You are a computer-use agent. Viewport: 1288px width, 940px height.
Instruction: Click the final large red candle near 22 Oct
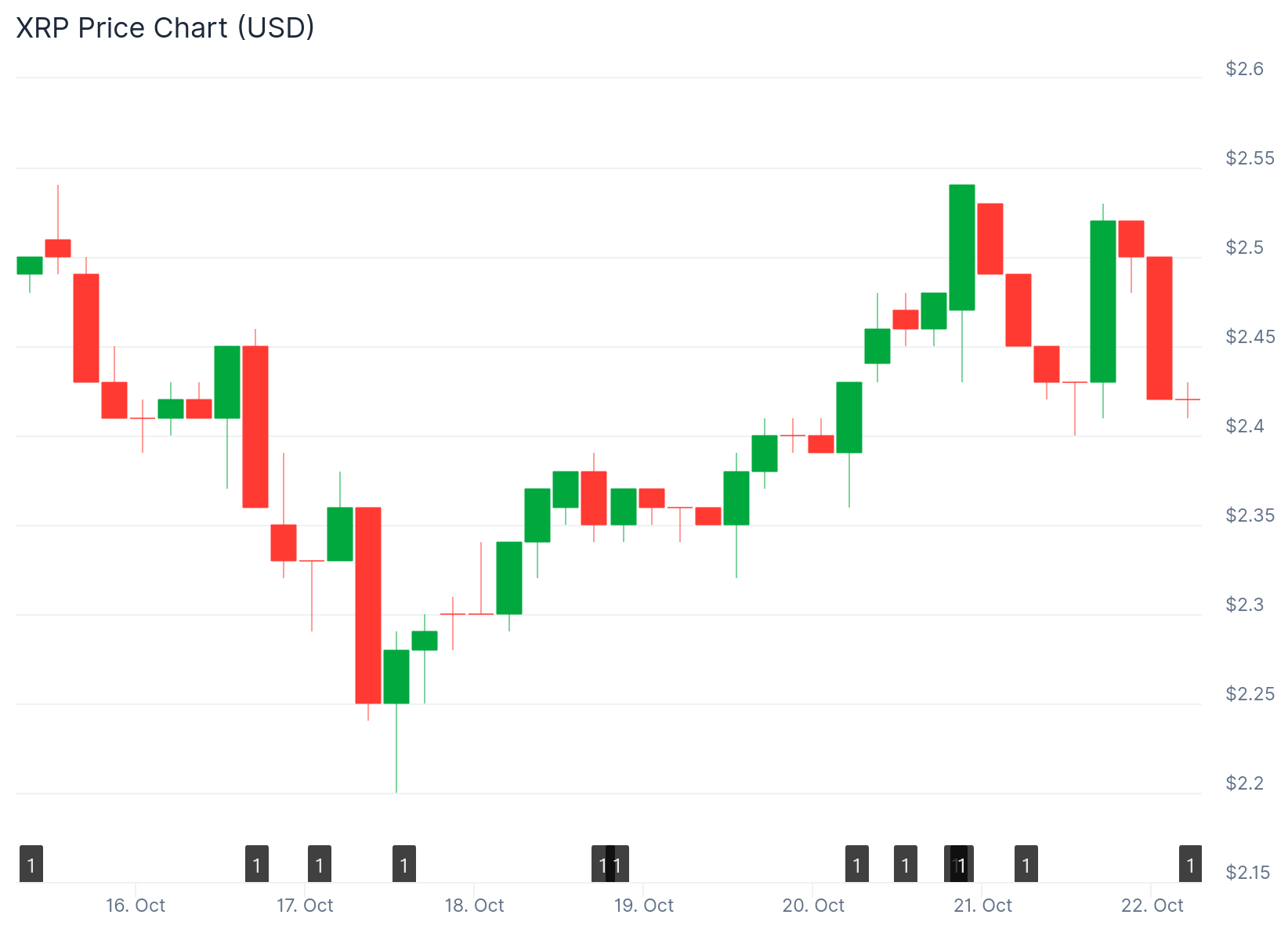click(1160, 328)
